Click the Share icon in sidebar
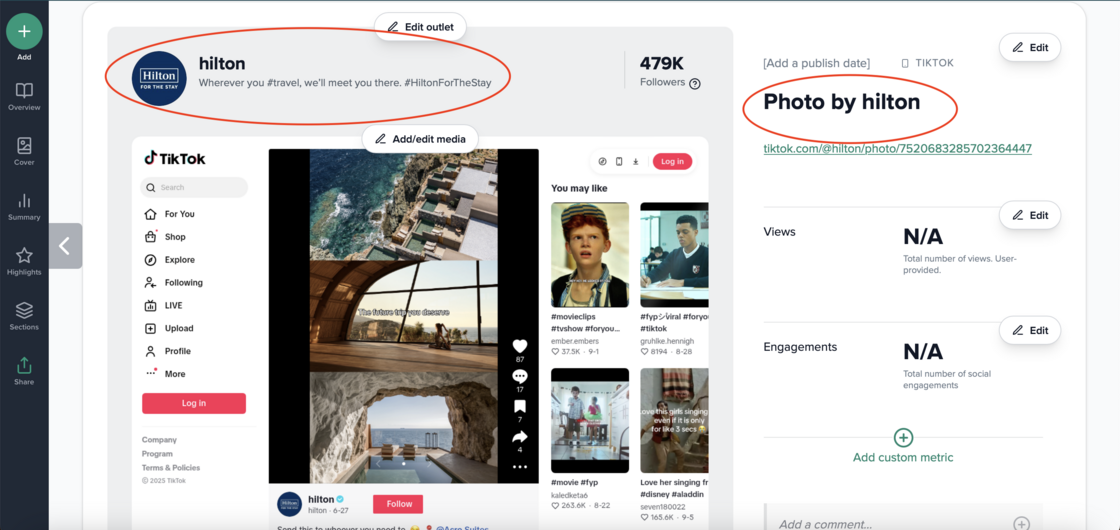 click(x=24, y=371)
